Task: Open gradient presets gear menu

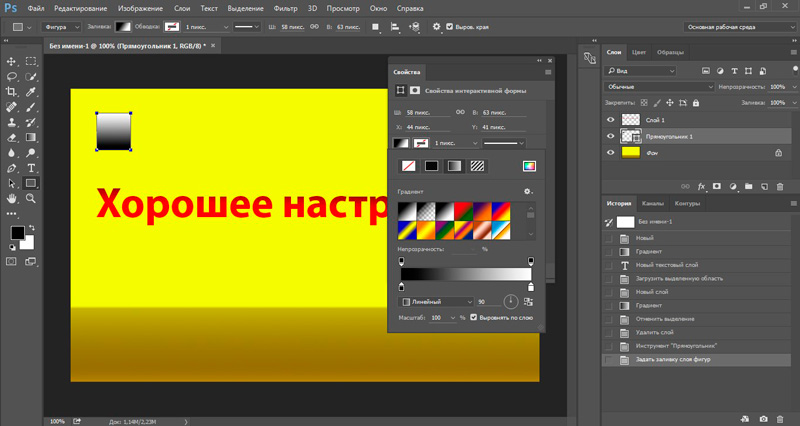Action: [527, 191]
